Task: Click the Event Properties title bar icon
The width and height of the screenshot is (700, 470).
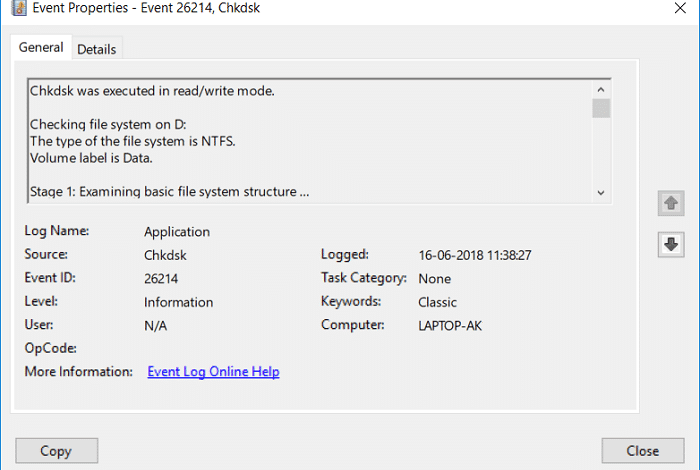Action: 19,8
